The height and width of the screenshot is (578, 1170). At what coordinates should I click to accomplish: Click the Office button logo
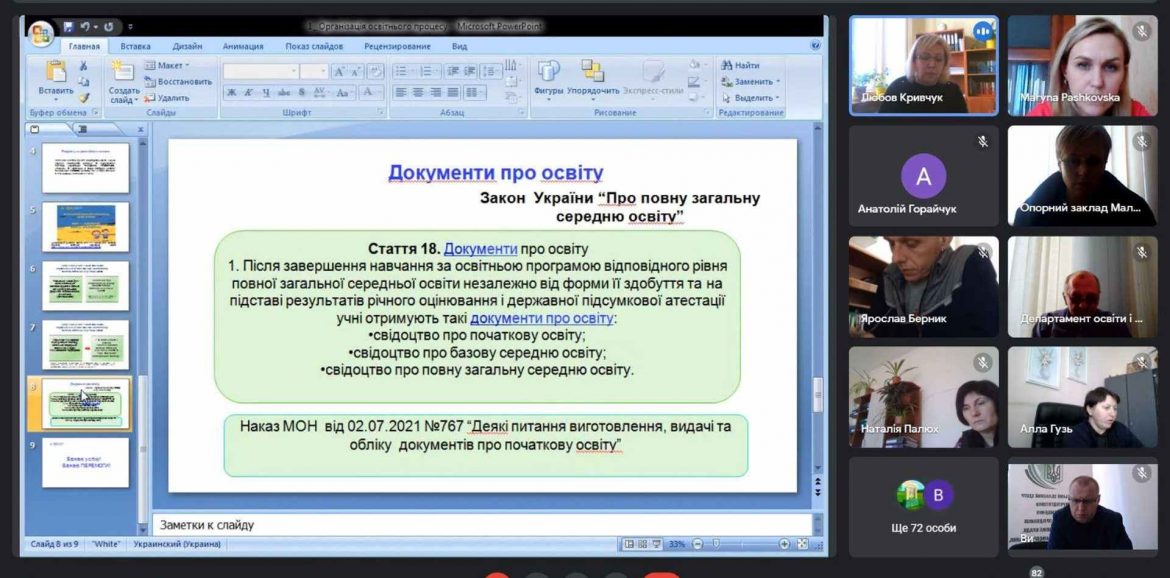[41, 34]
